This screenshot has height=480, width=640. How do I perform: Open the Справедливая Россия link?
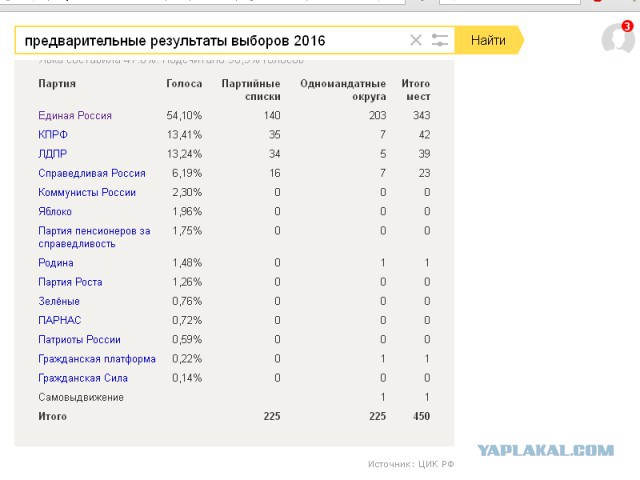pyautogui.click(x=92, y=173)
